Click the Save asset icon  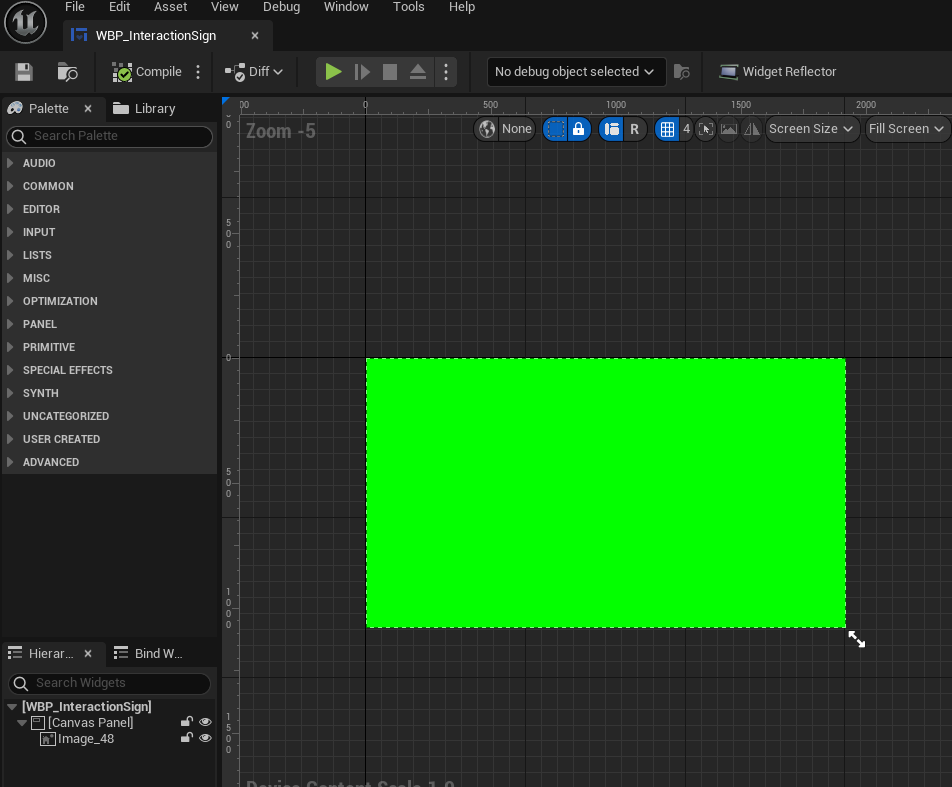[24, 72]
